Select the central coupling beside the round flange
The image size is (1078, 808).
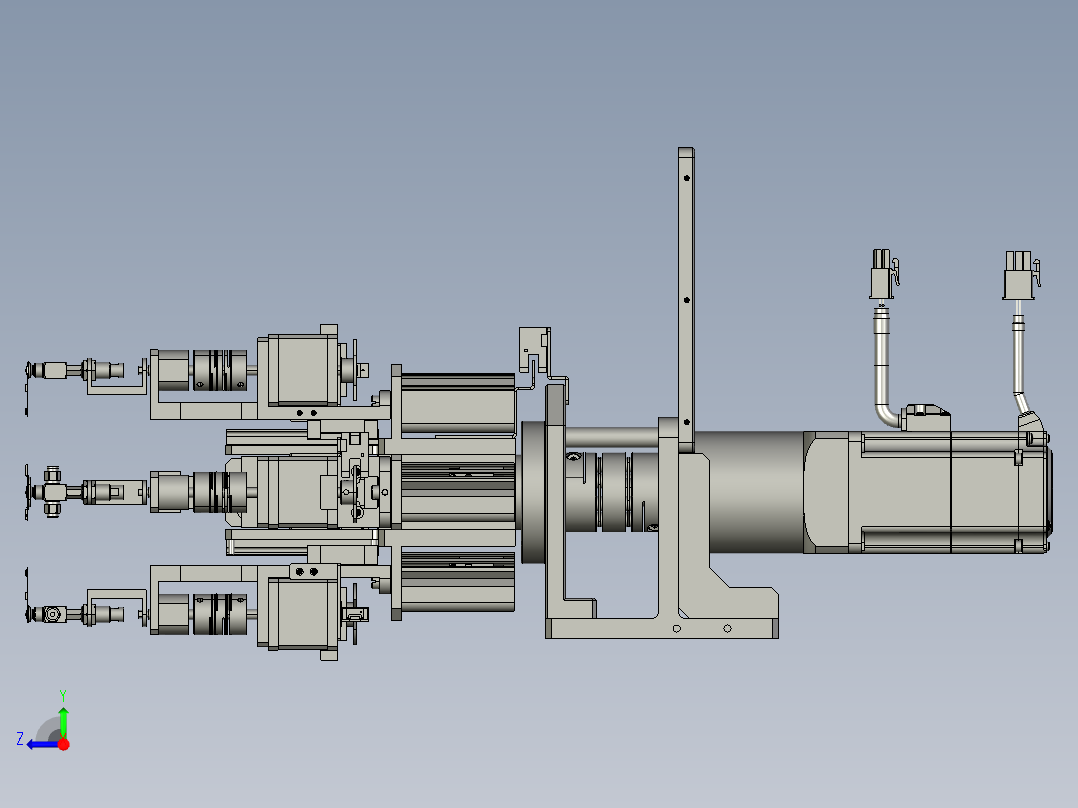611,491
